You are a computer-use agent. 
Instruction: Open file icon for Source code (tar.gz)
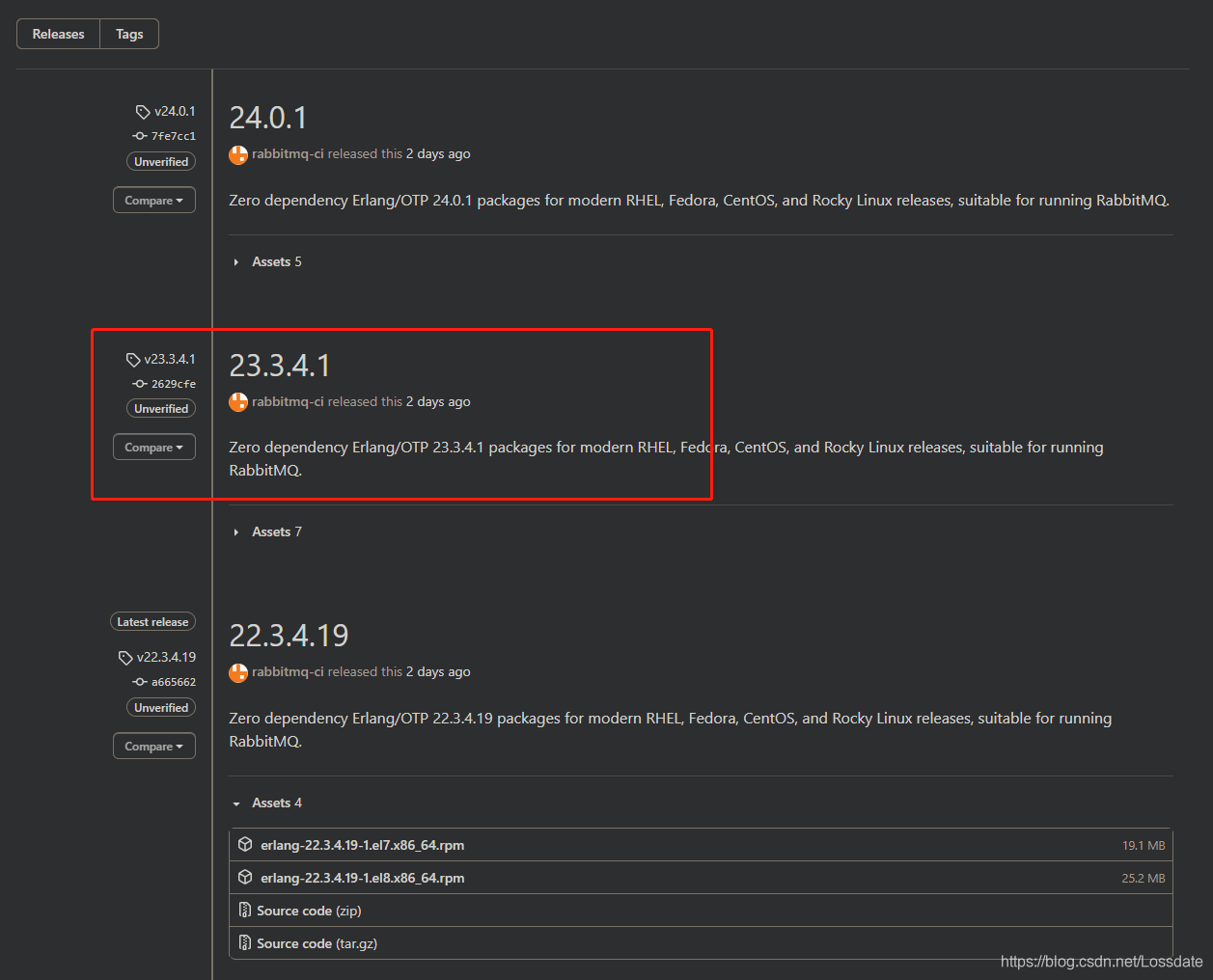(x=245, y=943)
